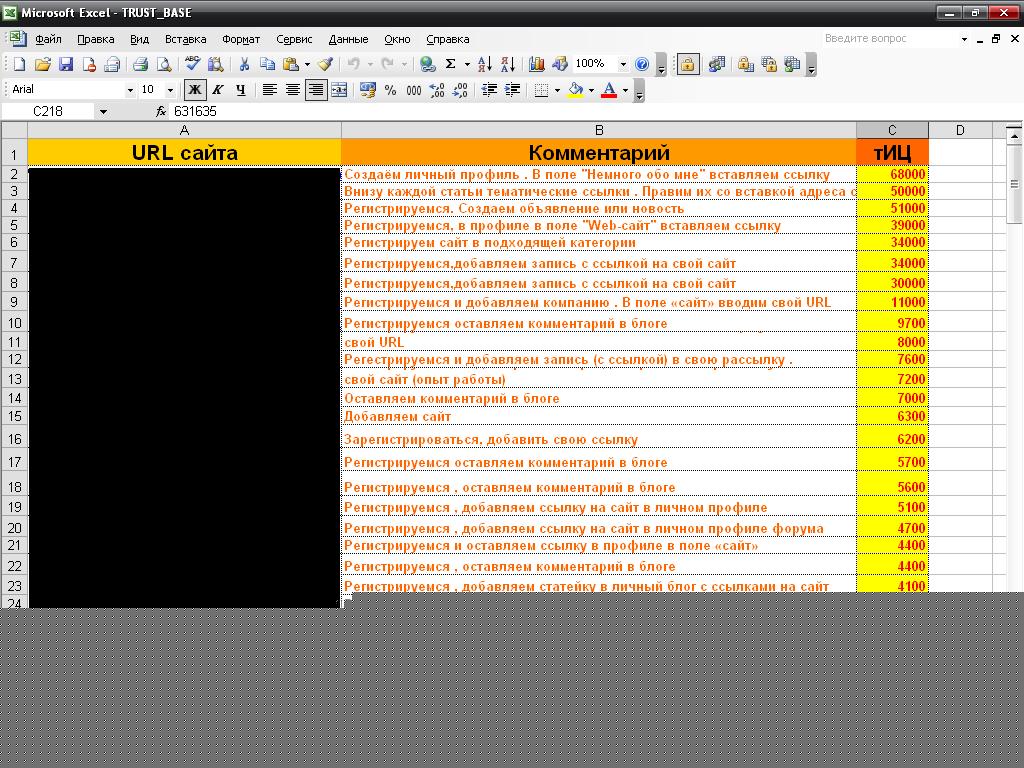Viewport: 1024px width, 768px height.
Task: Show the Drawing toolbar icon
Action: [x=560, y=64]
